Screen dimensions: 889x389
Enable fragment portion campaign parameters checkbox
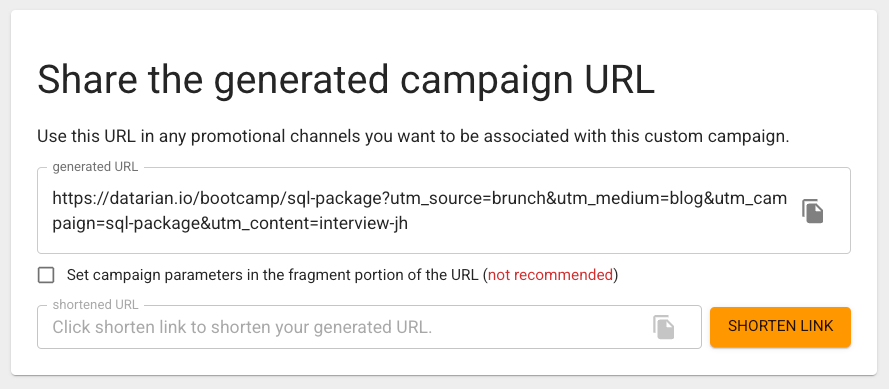tap(46, 276)
